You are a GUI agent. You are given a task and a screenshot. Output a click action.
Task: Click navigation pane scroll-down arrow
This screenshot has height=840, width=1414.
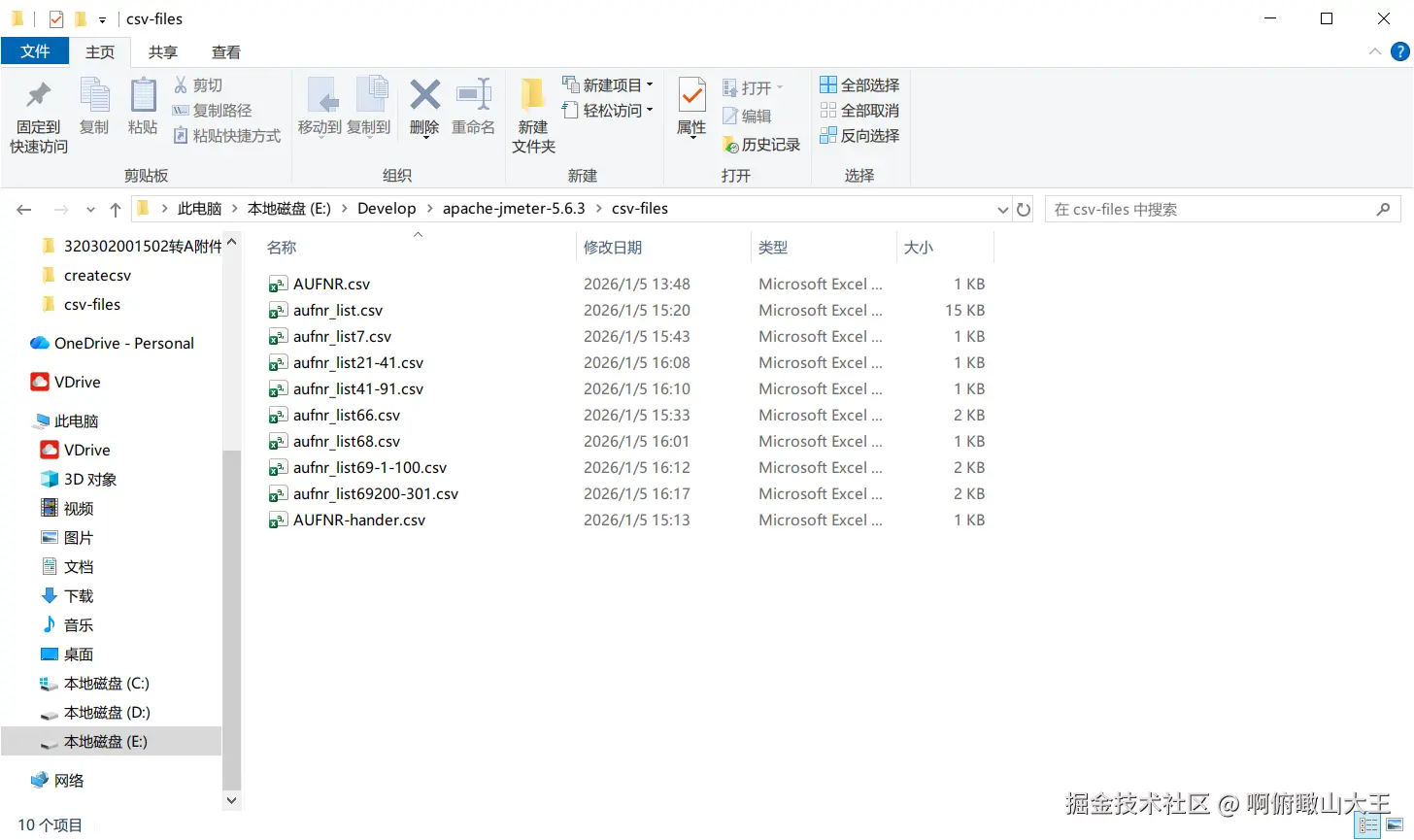click(231, 801)
